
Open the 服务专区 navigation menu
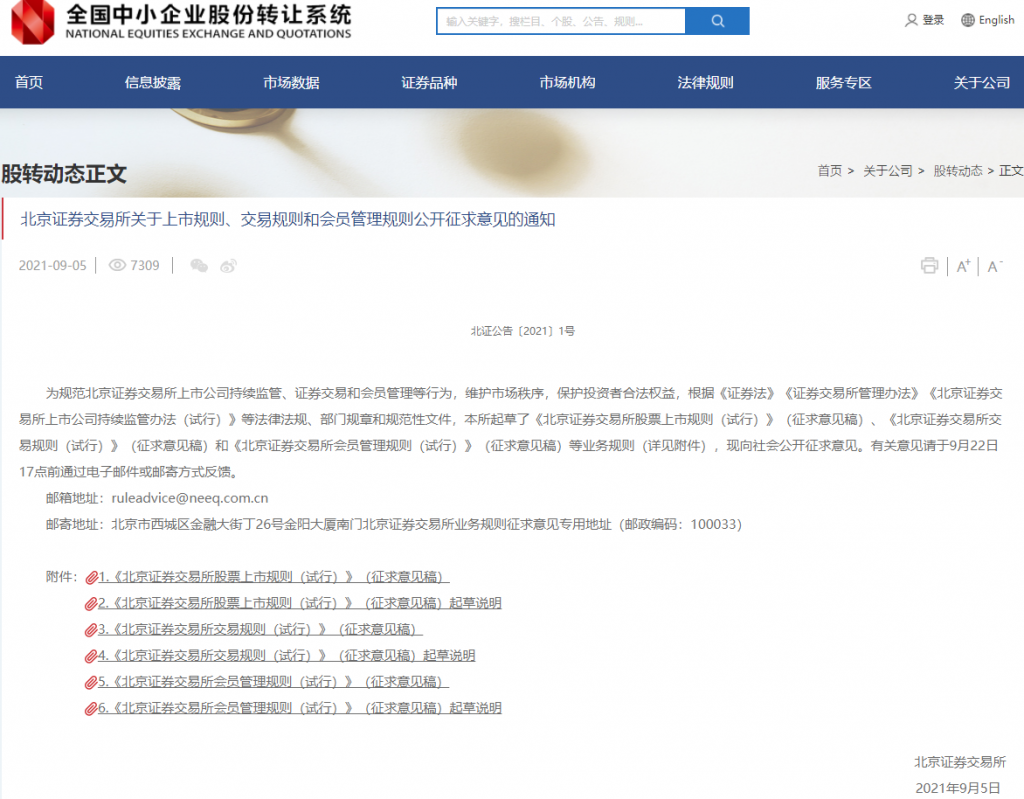[x=844, y=82]
